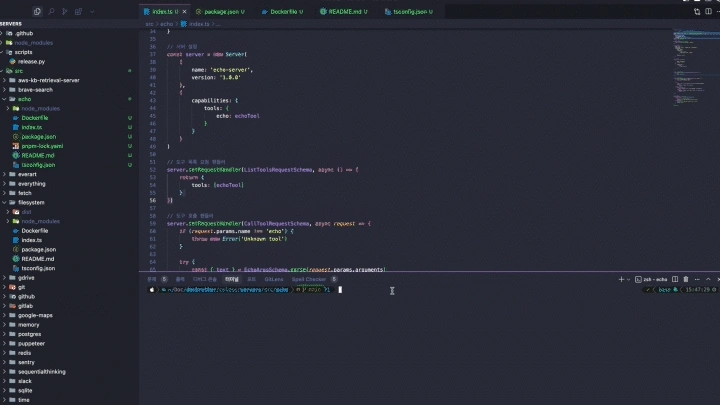720x405 pixels.
Task: Expand the sequentialthinking folder
Action: [42, 372]
